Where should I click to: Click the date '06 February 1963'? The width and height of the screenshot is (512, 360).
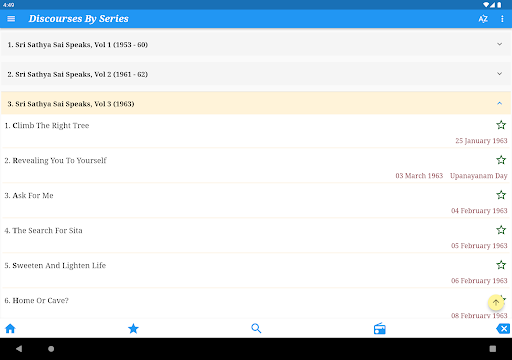(x=479, y=281)
